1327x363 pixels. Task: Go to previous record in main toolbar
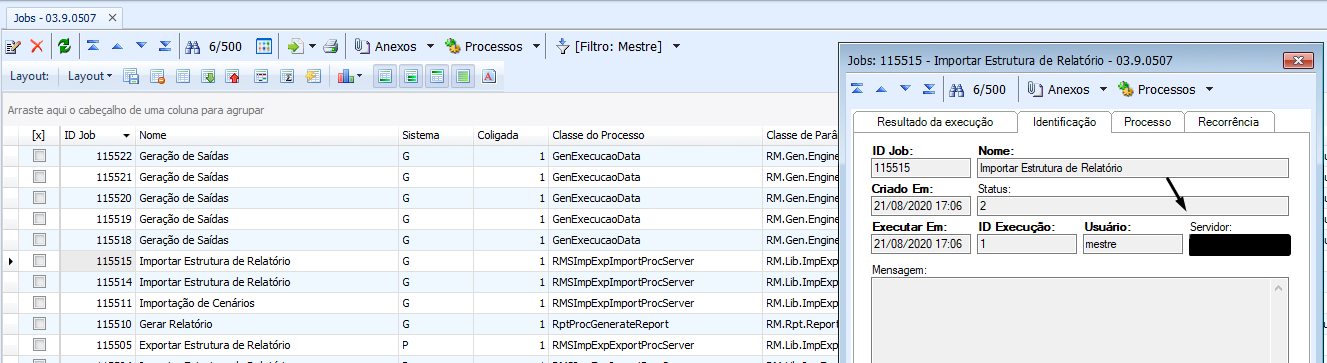pyautogui.click(x=117, y=46)
